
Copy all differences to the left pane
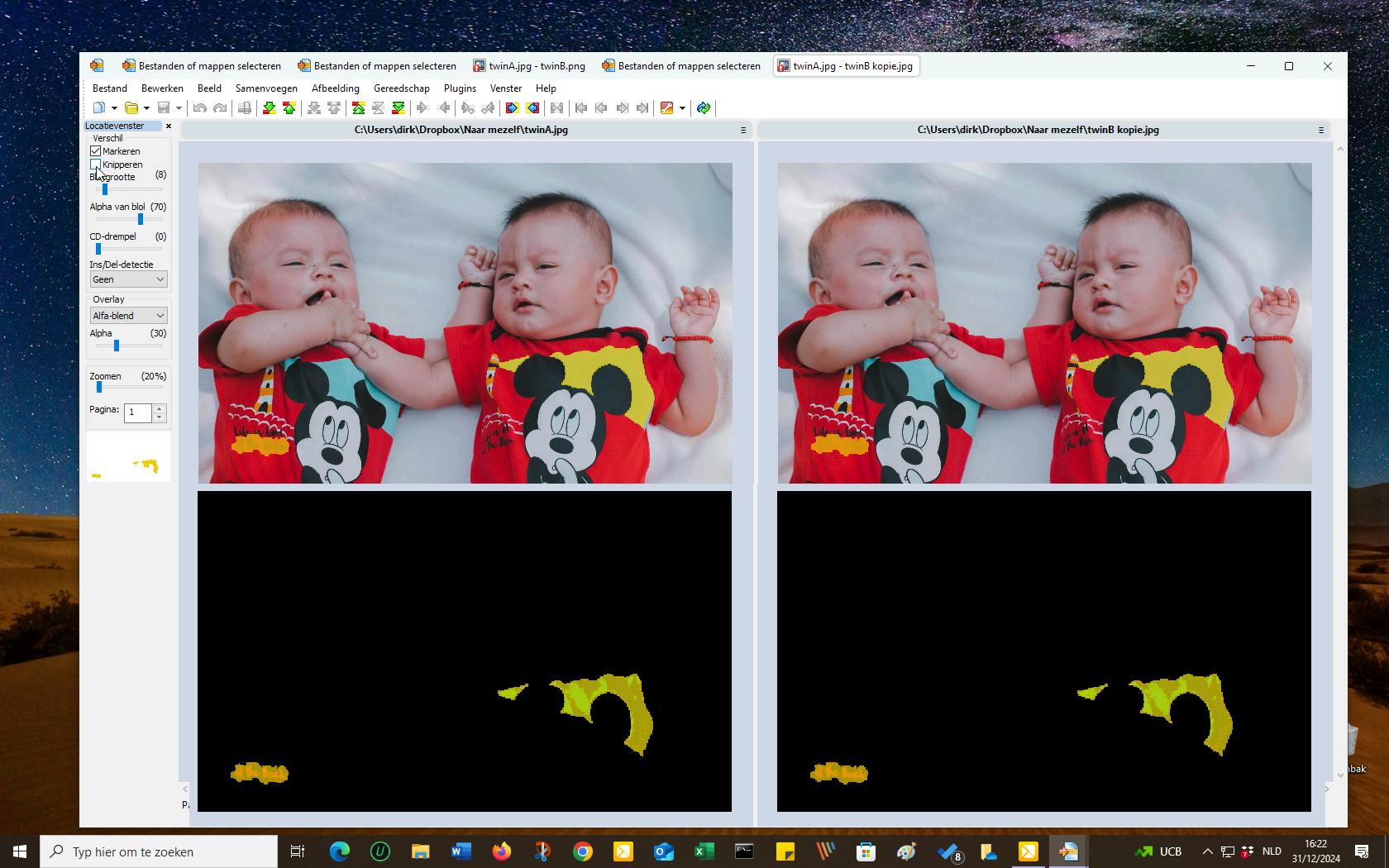pyautogui.click(x=532, y=107)
